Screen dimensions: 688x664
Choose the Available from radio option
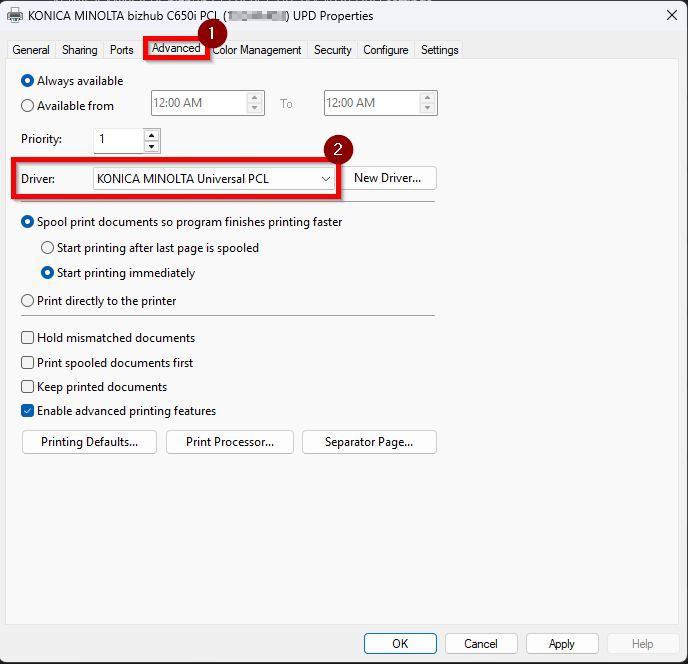pyautogui.click(x=28, y=106)
